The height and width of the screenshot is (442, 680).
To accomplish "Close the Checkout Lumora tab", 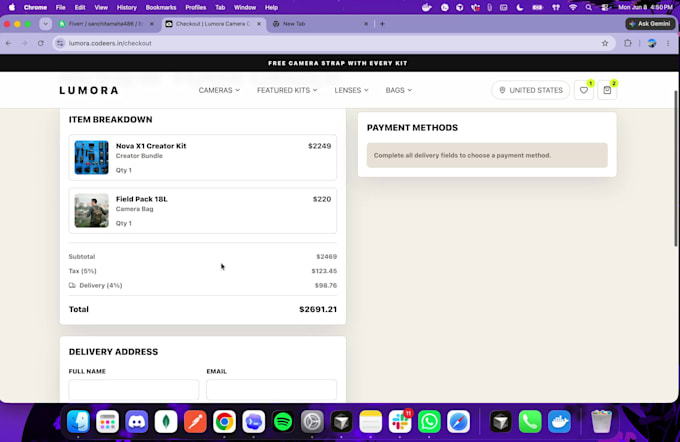I will 259,24.
